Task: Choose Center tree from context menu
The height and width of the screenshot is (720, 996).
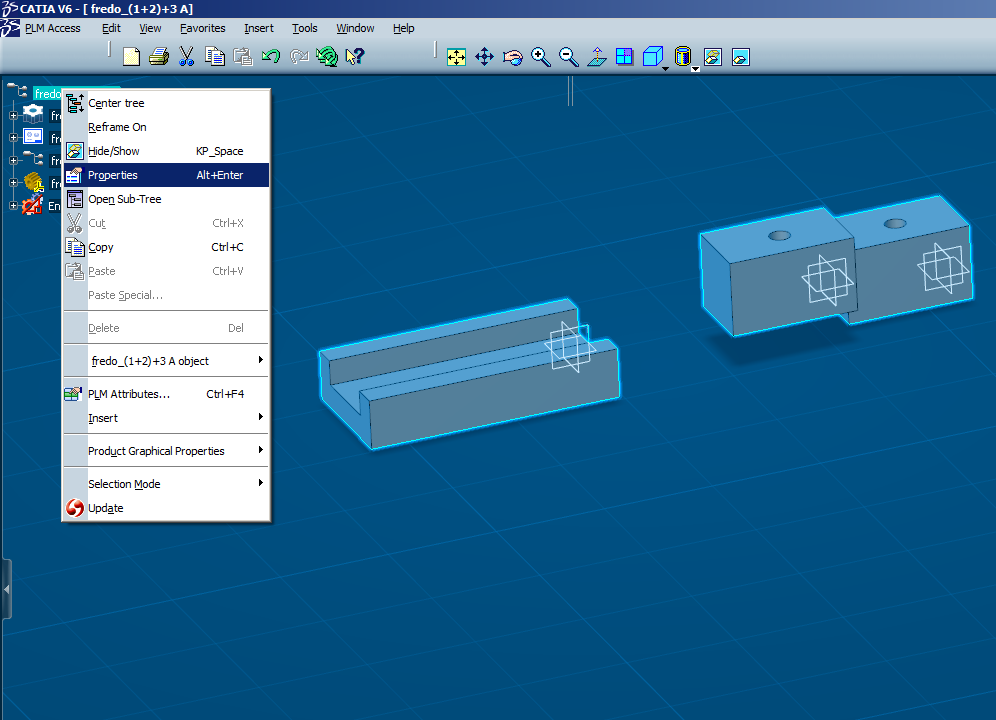Action: (x=166, y=103)
